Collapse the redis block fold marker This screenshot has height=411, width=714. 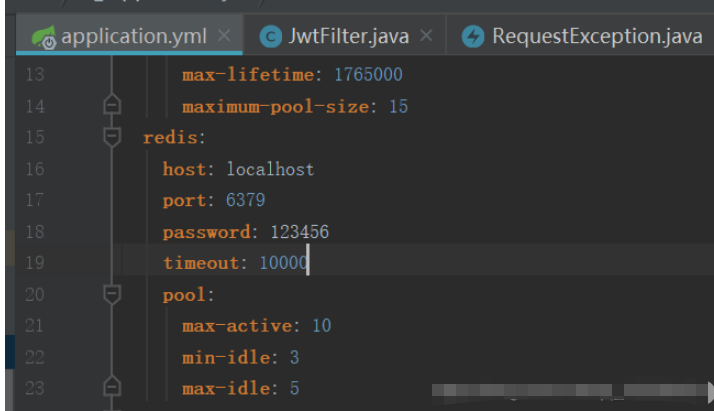tap(112, 137)
